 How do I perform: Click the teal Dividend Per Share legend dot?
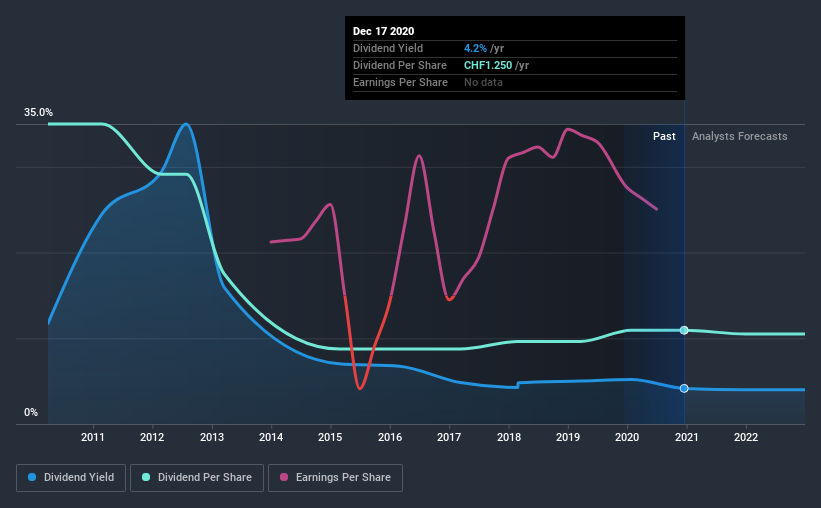(x=146, y=477)
